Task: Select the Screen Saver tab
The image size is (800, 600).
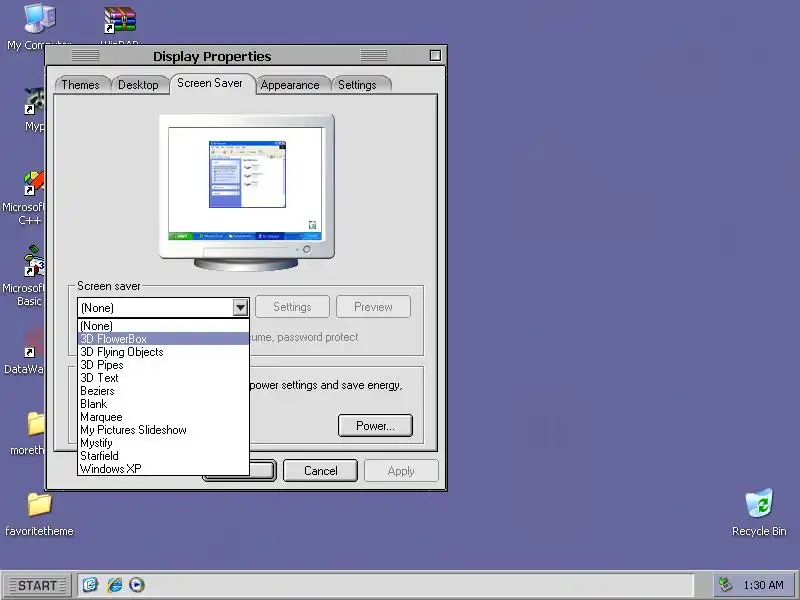Action: (x=210, y=83)
